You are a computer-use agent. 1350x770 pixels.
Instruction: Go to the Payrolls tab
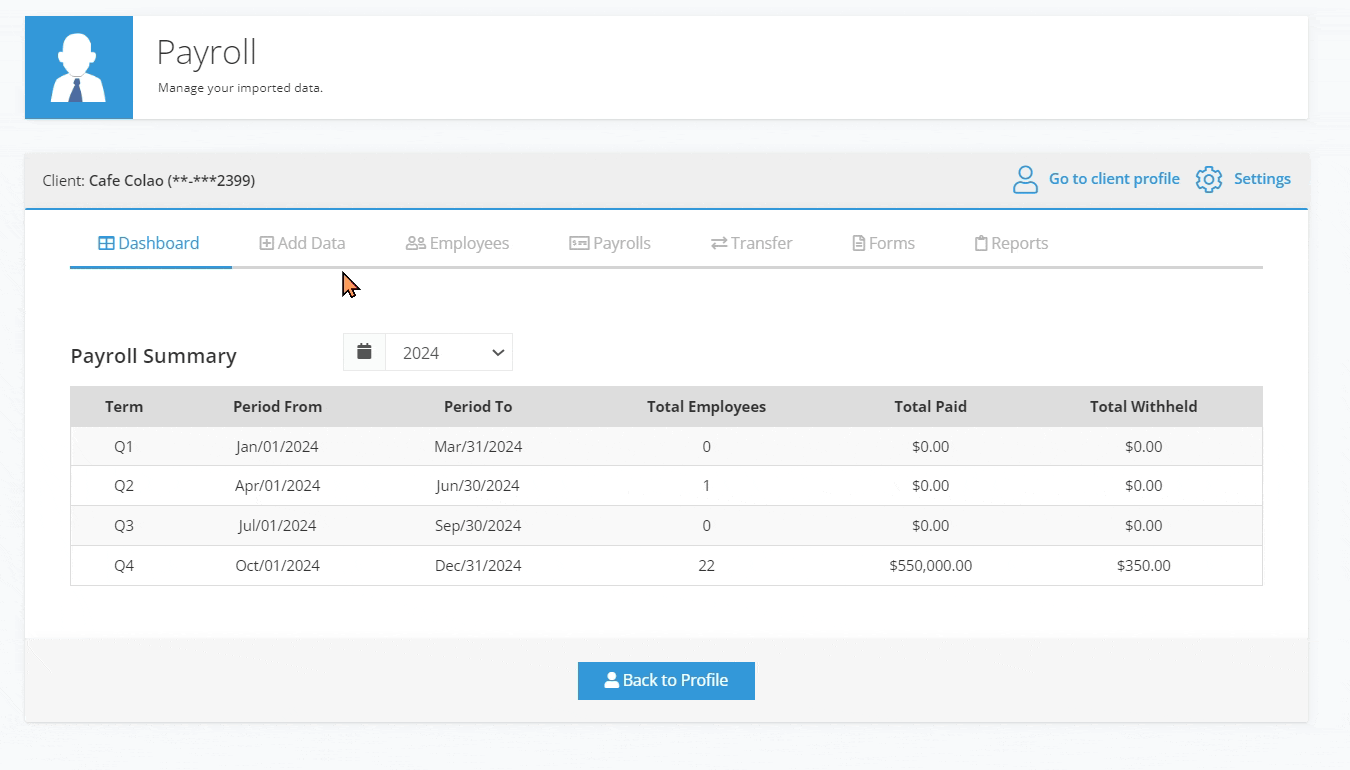609,243
